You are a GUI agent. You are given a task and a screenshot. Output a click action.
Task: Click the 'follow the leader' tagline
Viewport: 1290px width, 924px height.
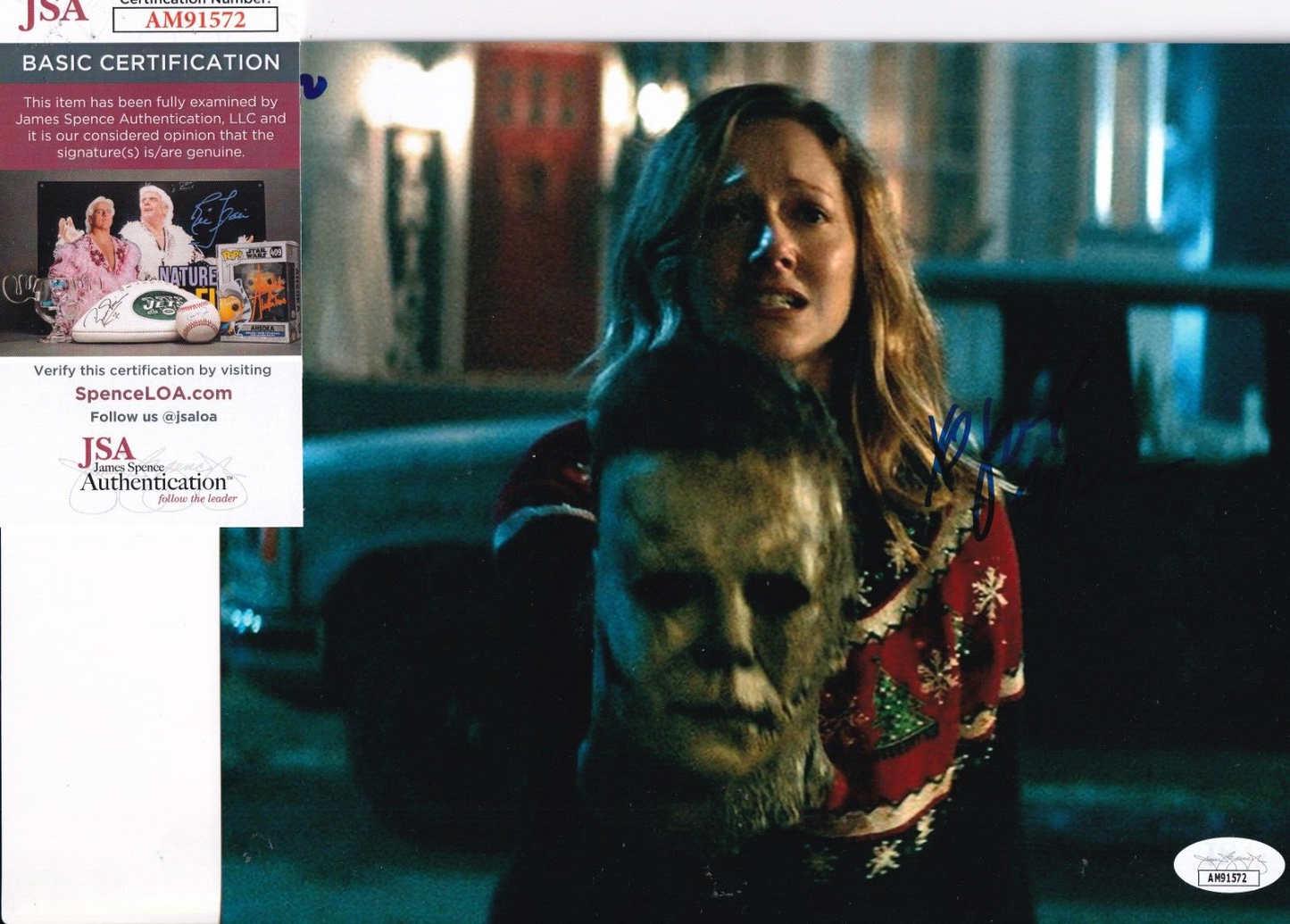pos(197,499)
